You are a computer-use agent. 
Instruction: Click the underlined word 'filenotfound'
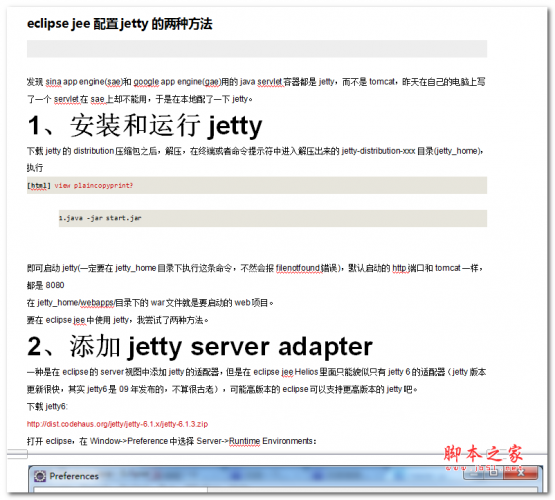point(298,268)
